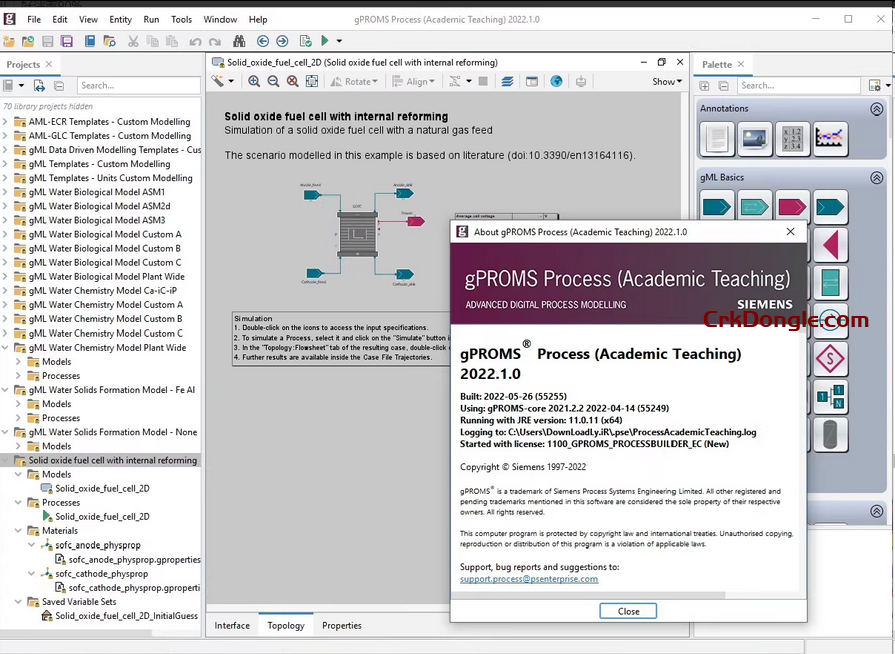895x654 pixels.
Task: Click the Close button in About dialog
Action: pyautogui.click(x=628, y=611)
